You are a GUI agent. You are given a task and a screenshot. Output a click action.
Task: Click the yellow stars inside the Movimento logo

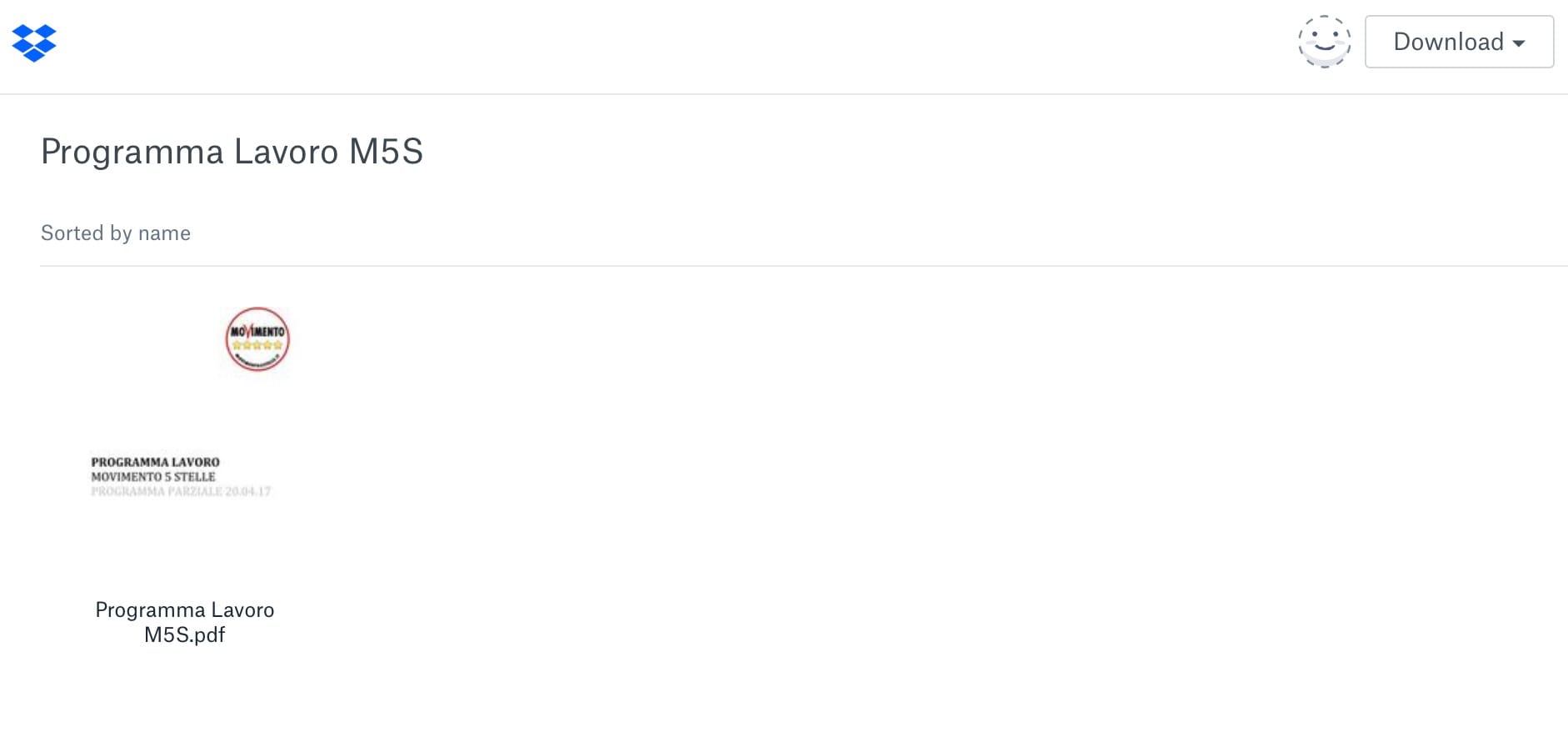257,345
